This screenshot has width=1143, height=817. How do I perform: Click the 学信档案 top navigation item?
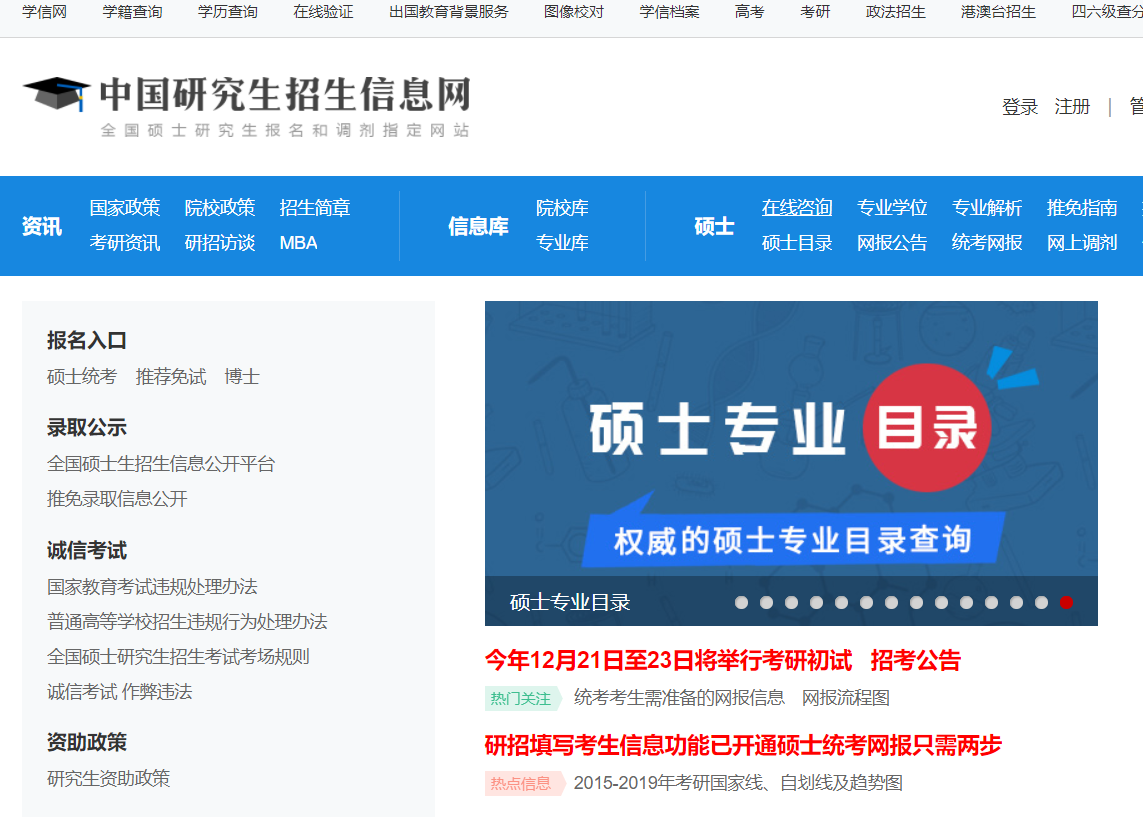pos(668,12)
